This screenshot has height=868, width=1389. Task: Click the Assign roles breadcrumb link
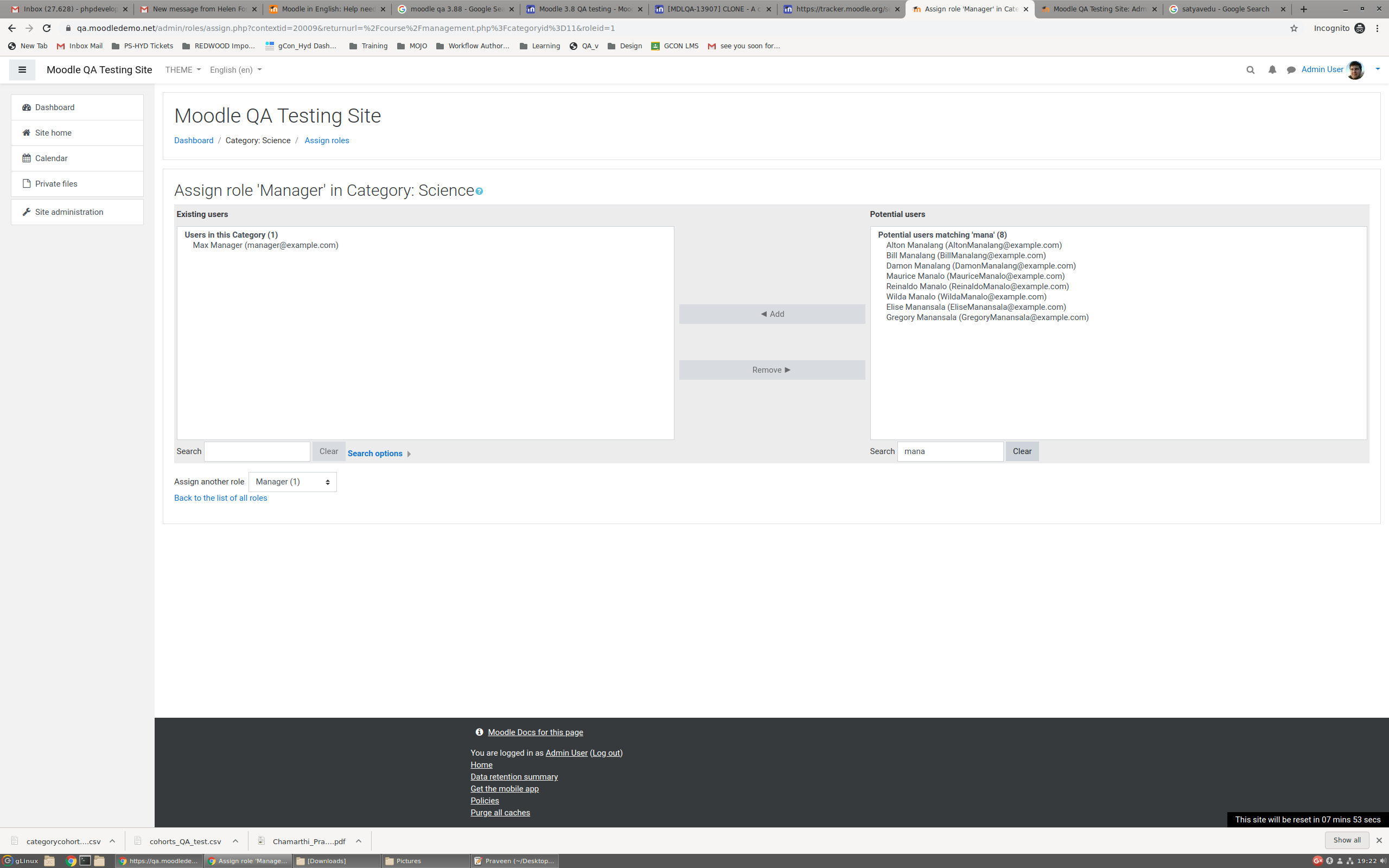(327, 141)
